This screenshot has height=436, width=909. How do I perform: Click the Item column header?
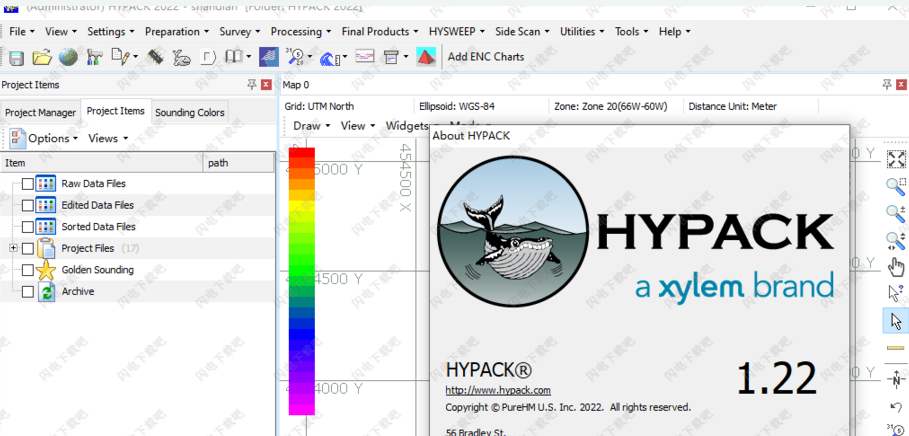(x=102, y=163)
